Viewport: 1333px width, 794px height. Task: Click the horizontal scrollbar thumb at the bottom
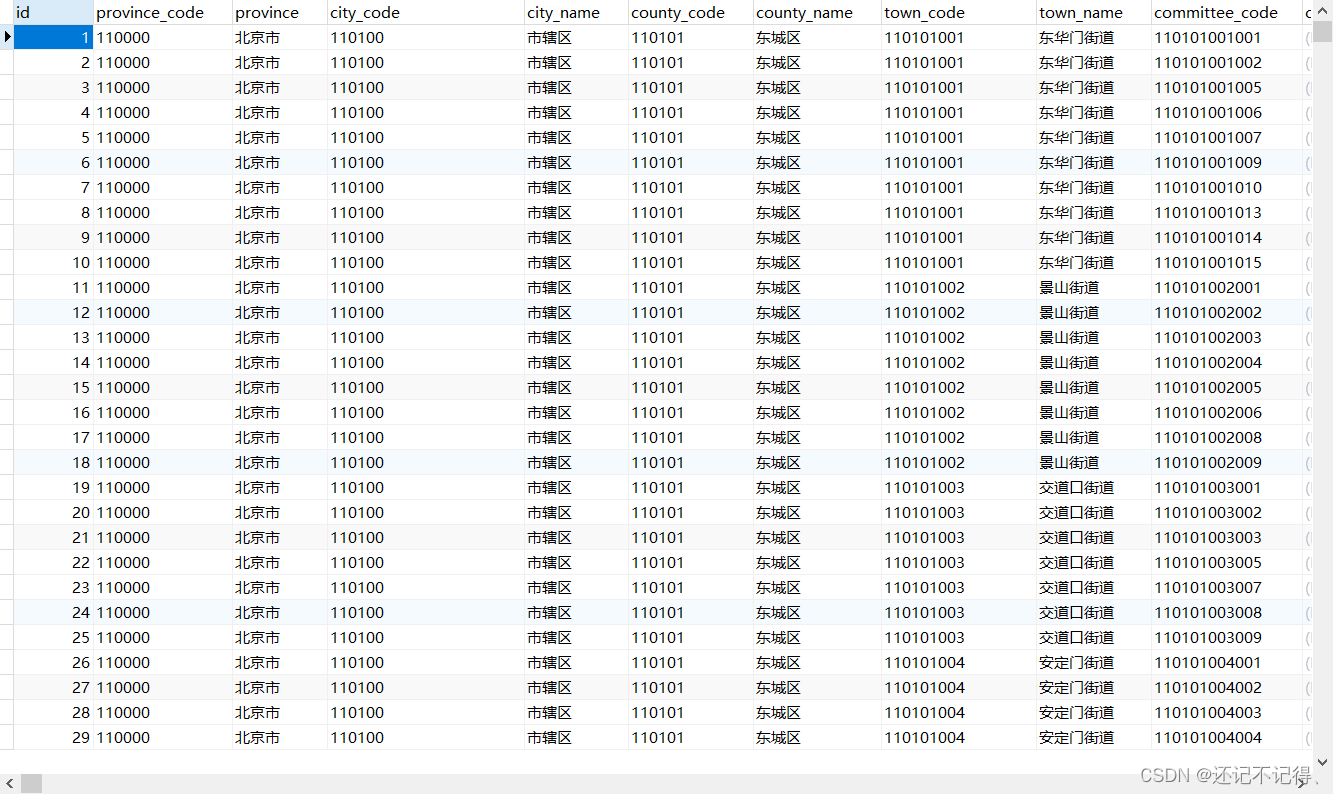coord(32,783)
